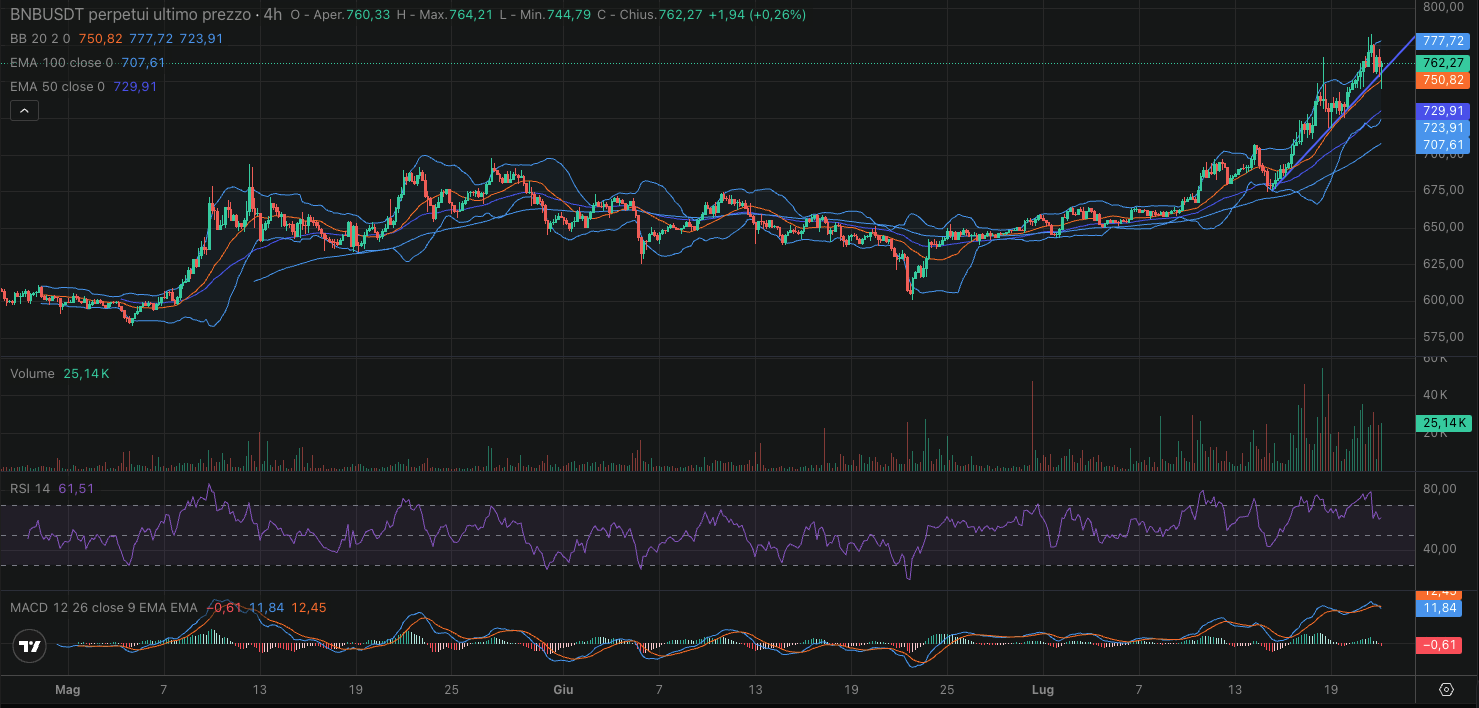This screenshot has width=1479, height=708.
Task: Select BNBUSDT perpetui ultimo prezzo symbol title
Action: click(x=131, y=15)
